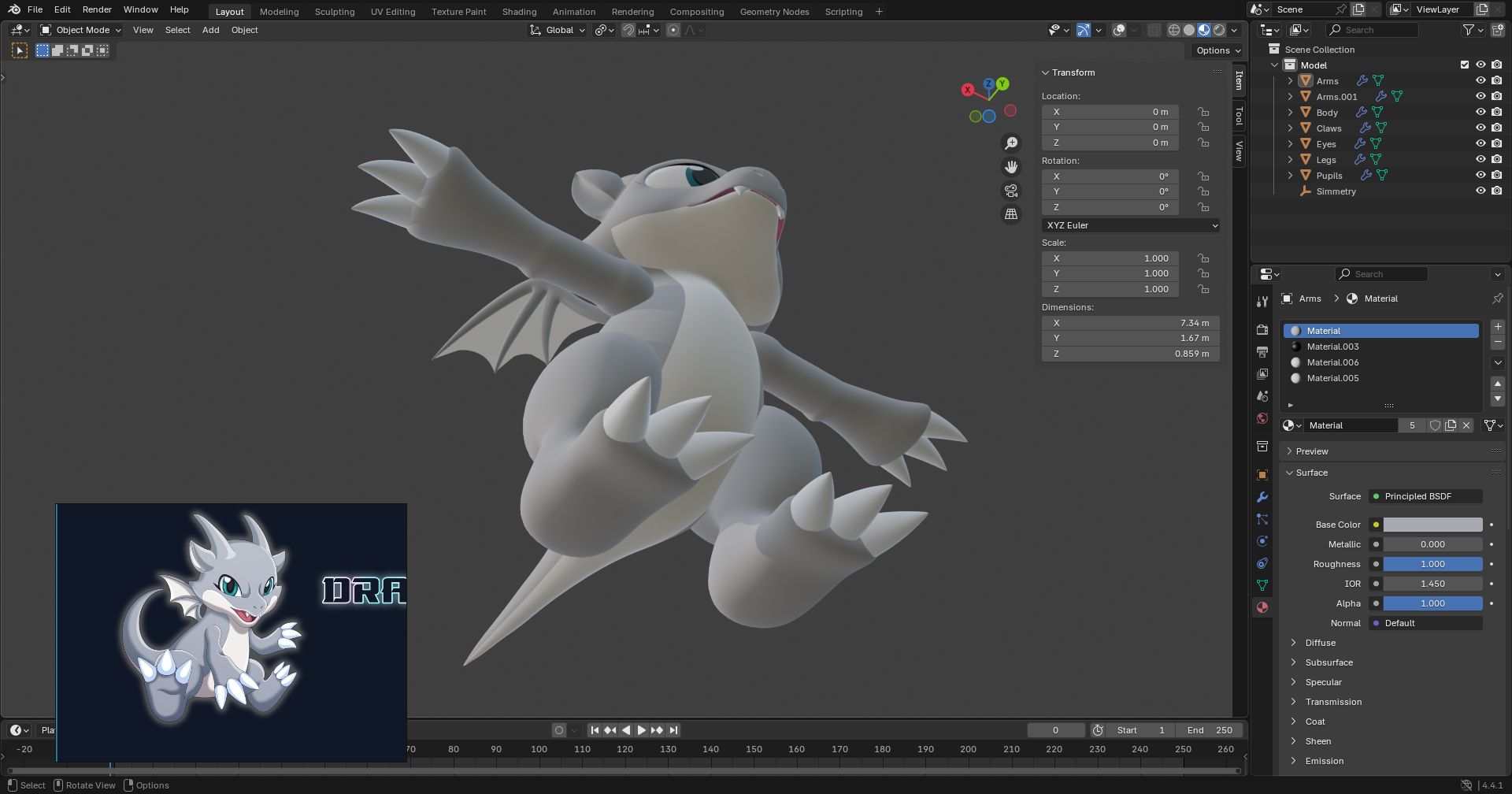Open the Object Constraints properties tab
Viewport: 1512px width, 794px height.
coord(1262,563)
